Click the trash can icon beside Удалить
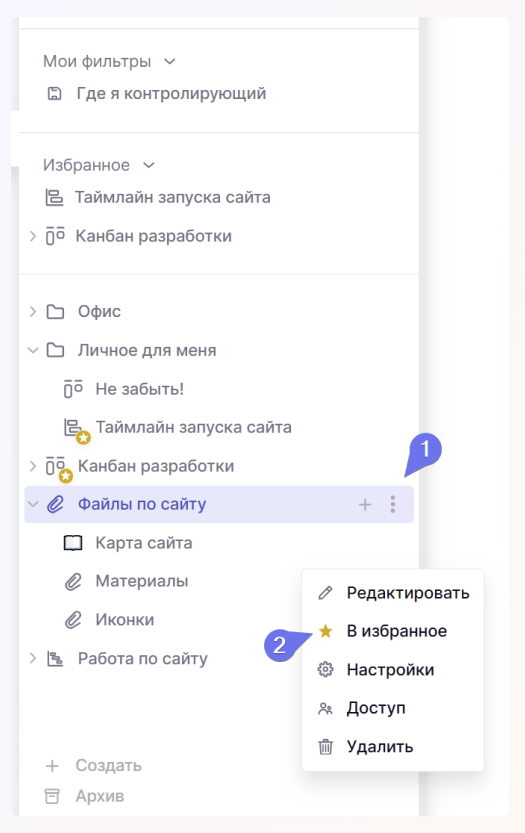 point(325,746)
